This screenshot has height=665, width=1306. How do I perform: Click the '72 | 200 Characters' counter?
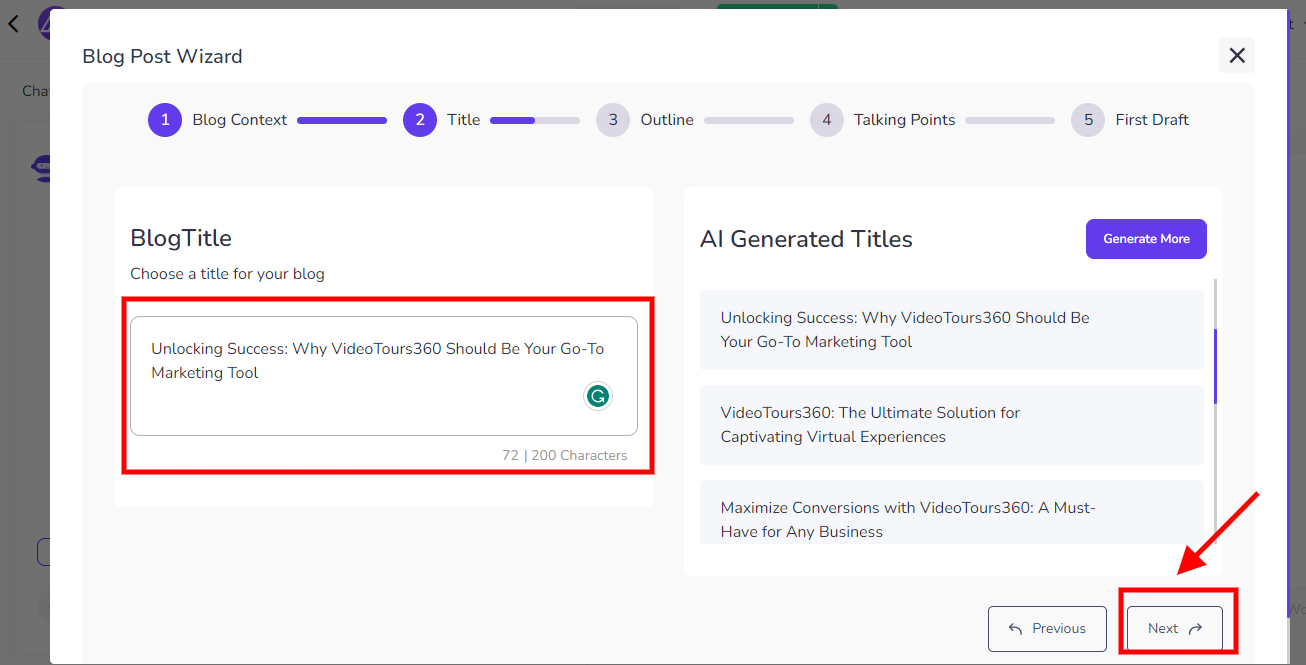(565, 455)
